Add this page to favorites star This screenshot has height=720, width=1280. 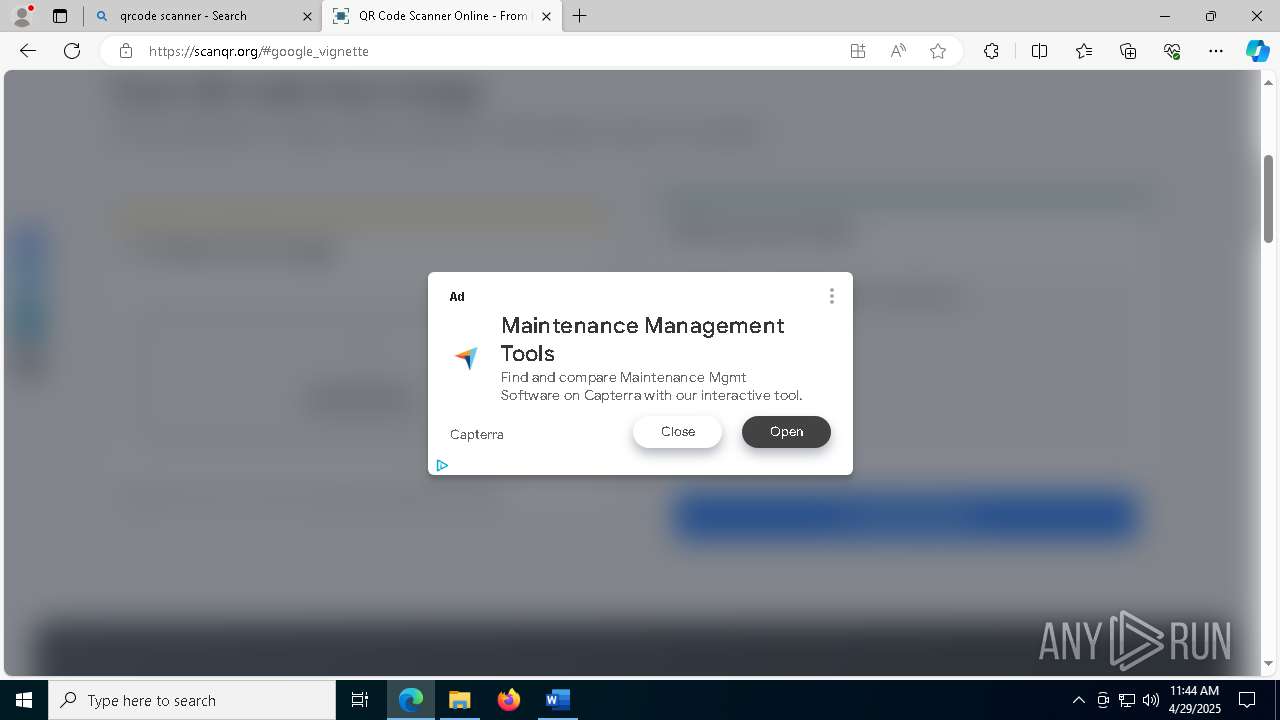(x=938, y=51)
